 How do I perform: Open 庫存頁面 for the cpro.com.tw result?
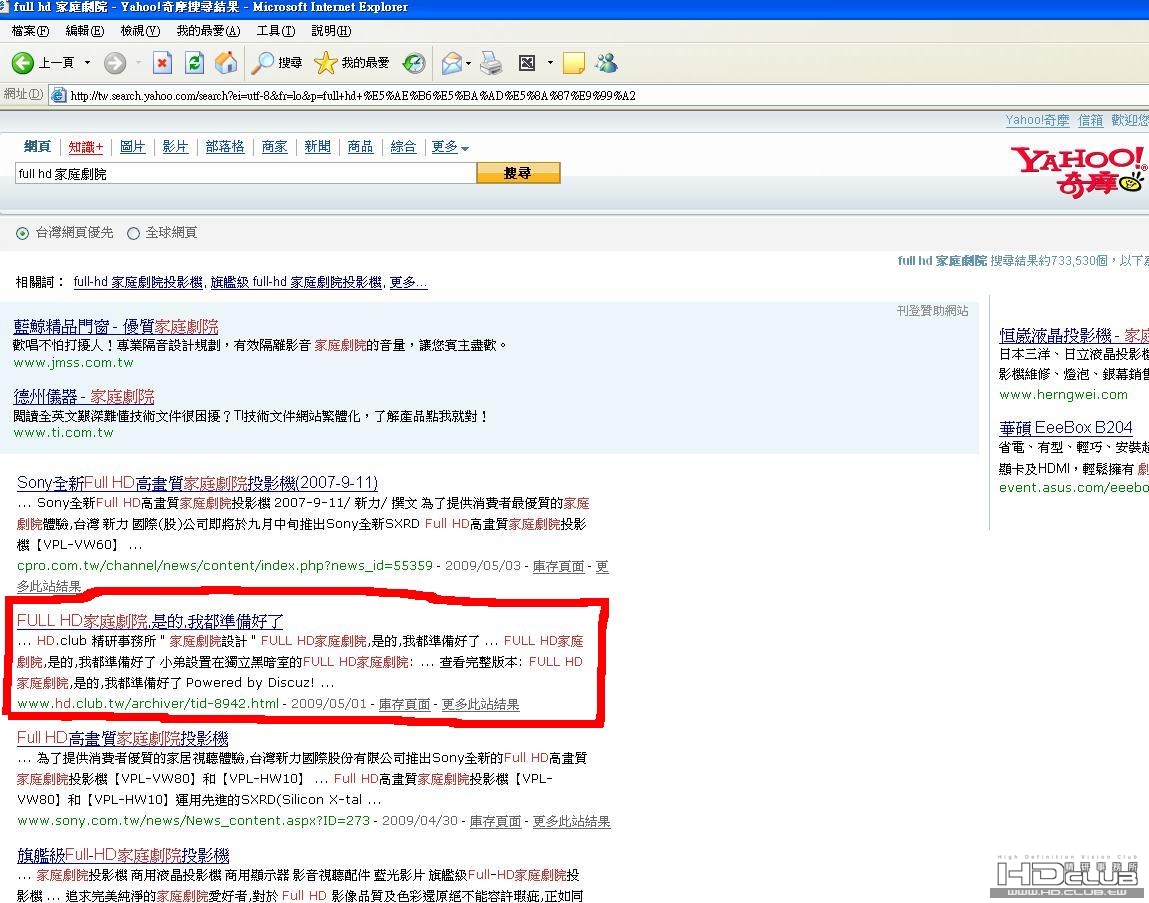click(558, 567)
